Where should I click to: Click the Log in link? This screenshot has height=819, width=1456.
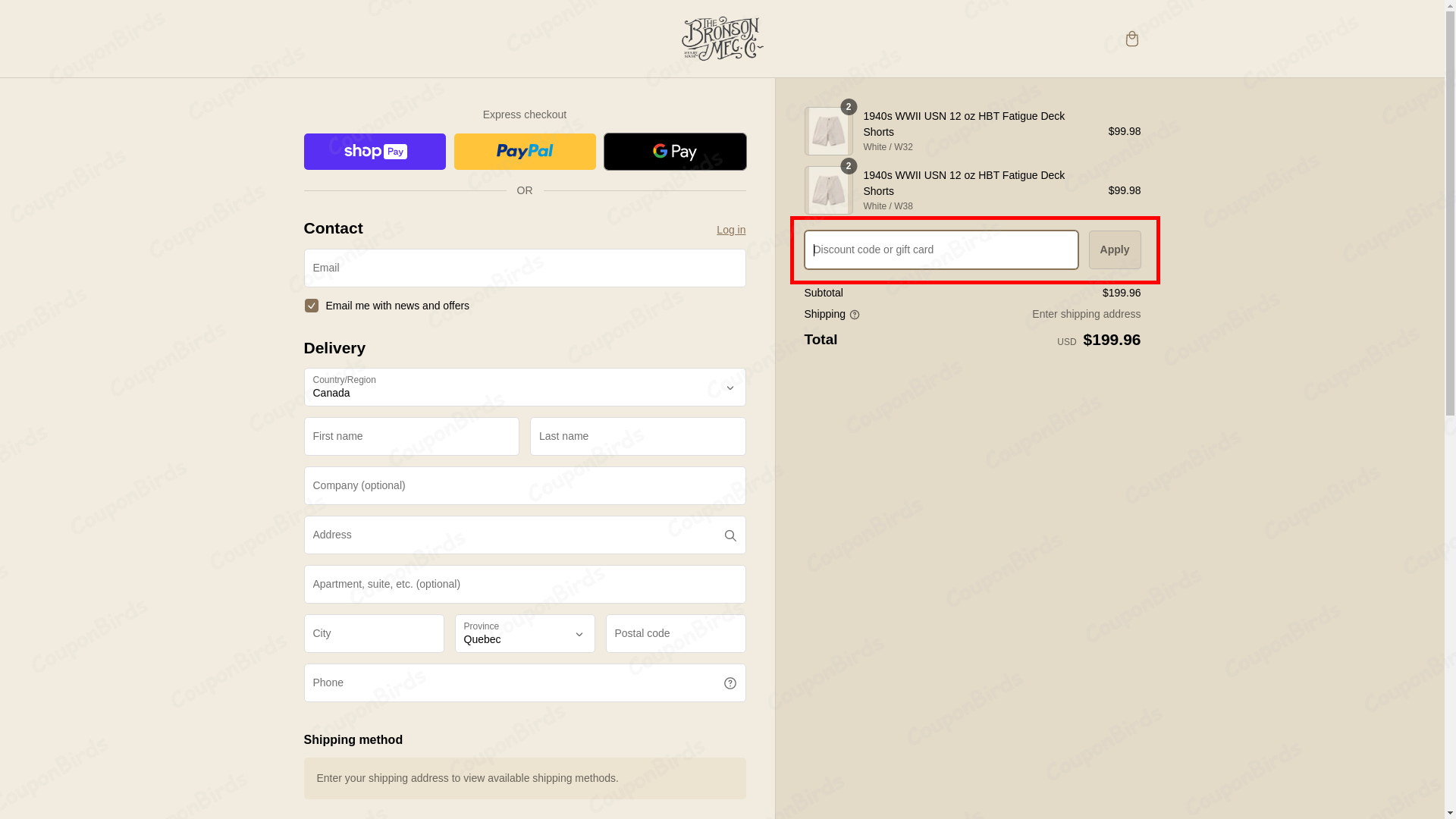point(731,230)
